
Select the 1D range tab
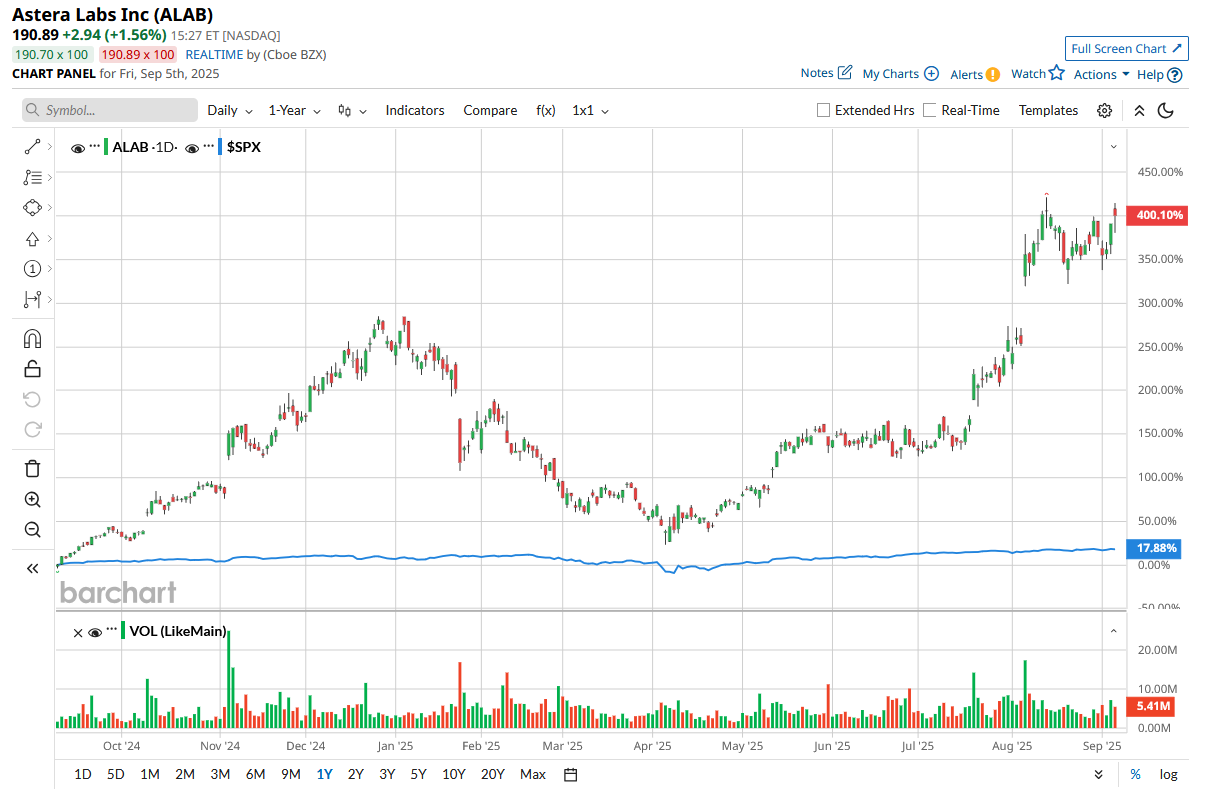click(x=83, y=775)
